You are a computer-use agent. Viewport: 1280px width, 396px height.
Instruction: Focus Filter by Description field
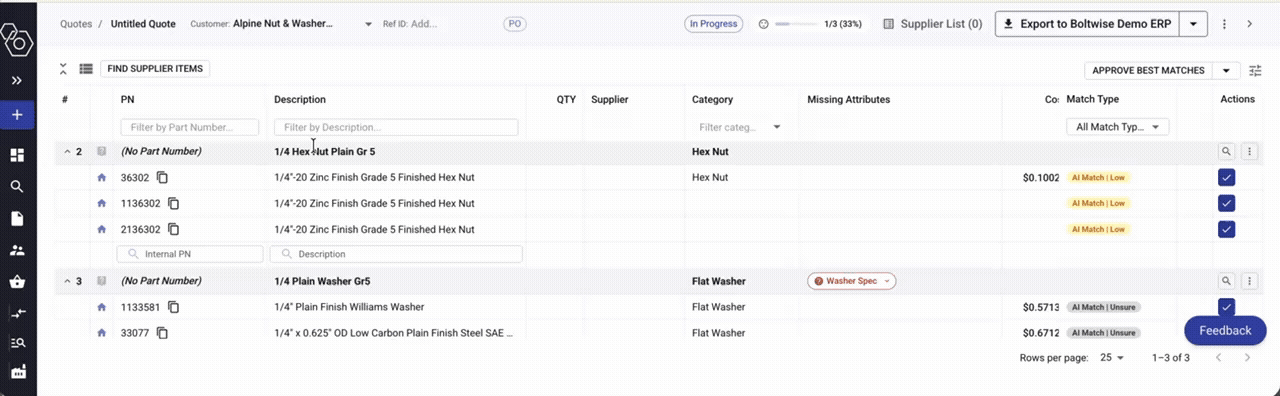coord(396,127)
